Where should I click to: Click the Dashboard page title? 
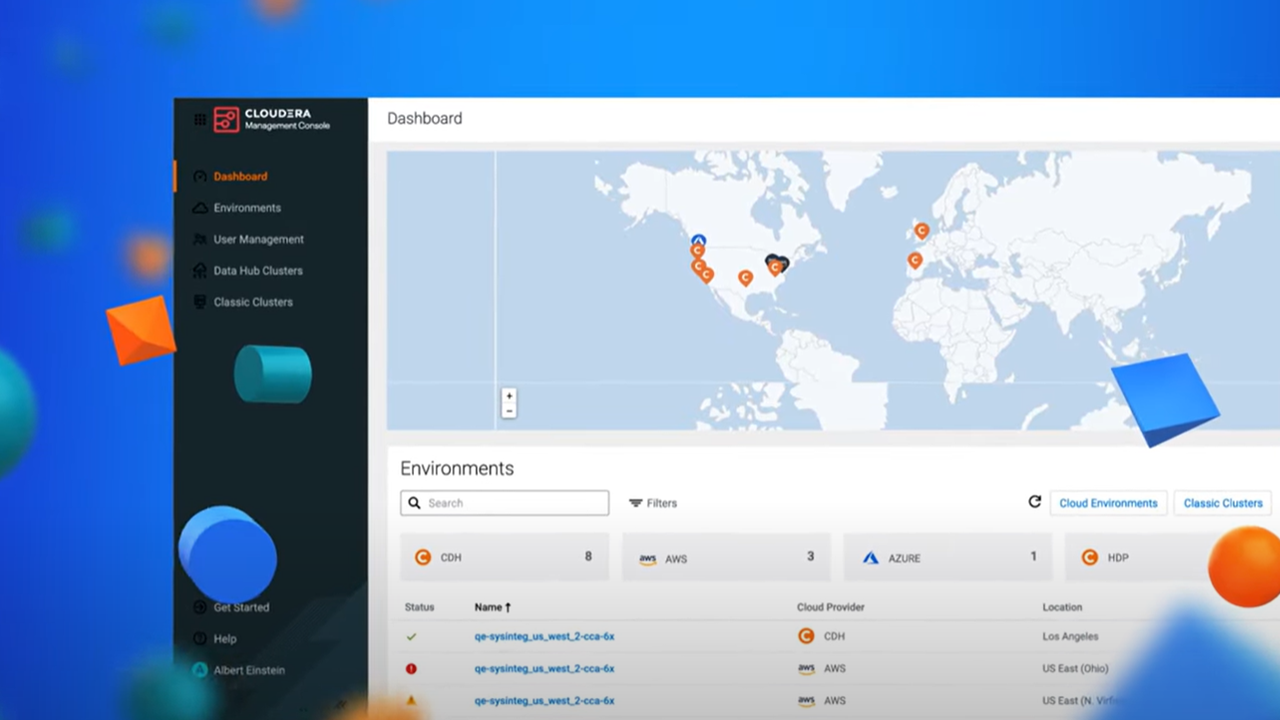click(x=425, y=118)
